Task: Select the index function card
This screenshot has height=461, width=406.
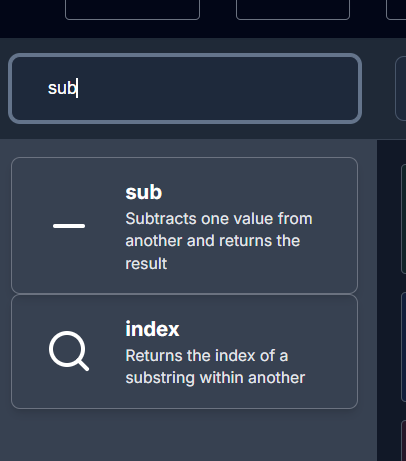Action: [184, 352]
